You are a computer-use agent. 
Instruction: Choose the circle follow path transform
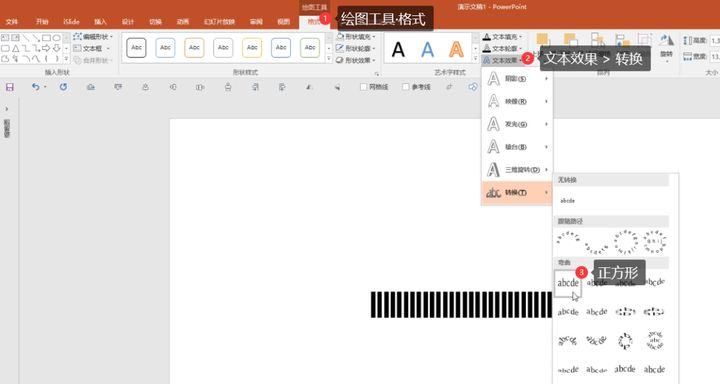(x=625, y=242)
